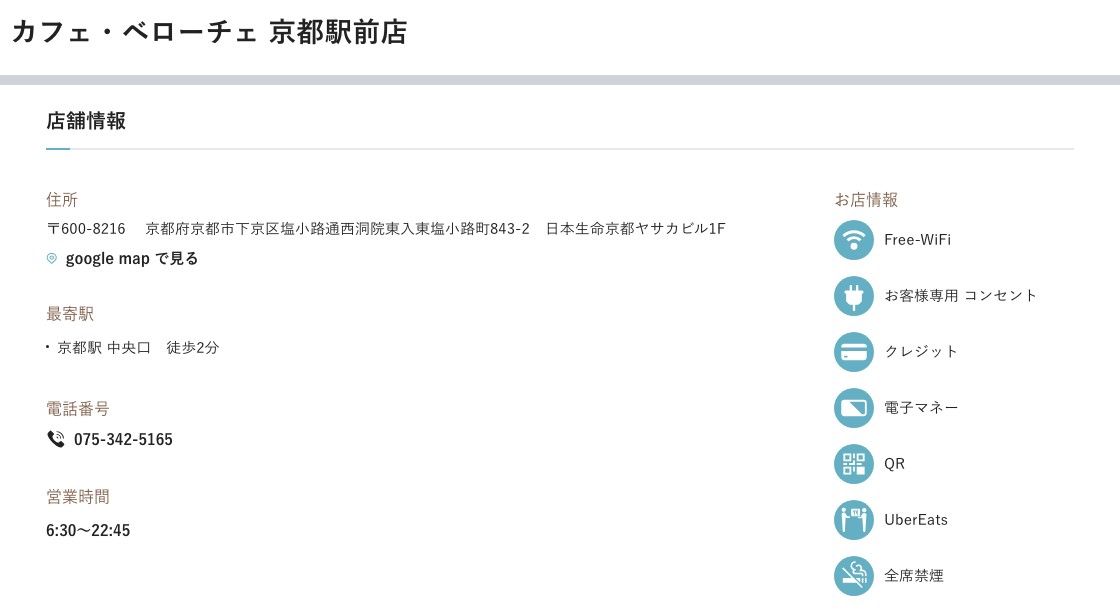Click the 住所 heading
The width and height of the screenshot is (1120, 615).
point(62,199)
